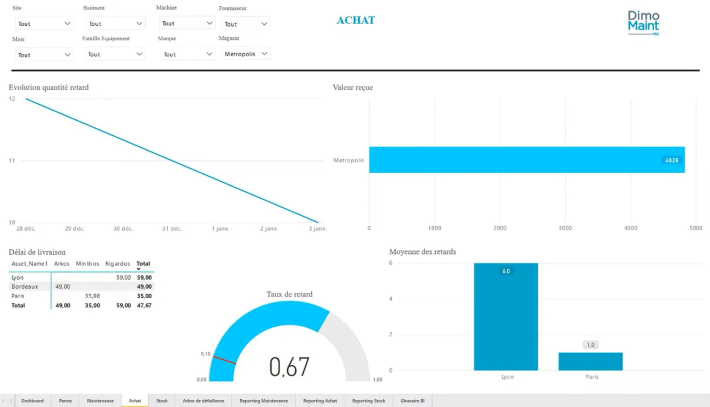Sort by the Total column header
Viewport: 710px width, 407px height.
143,263
